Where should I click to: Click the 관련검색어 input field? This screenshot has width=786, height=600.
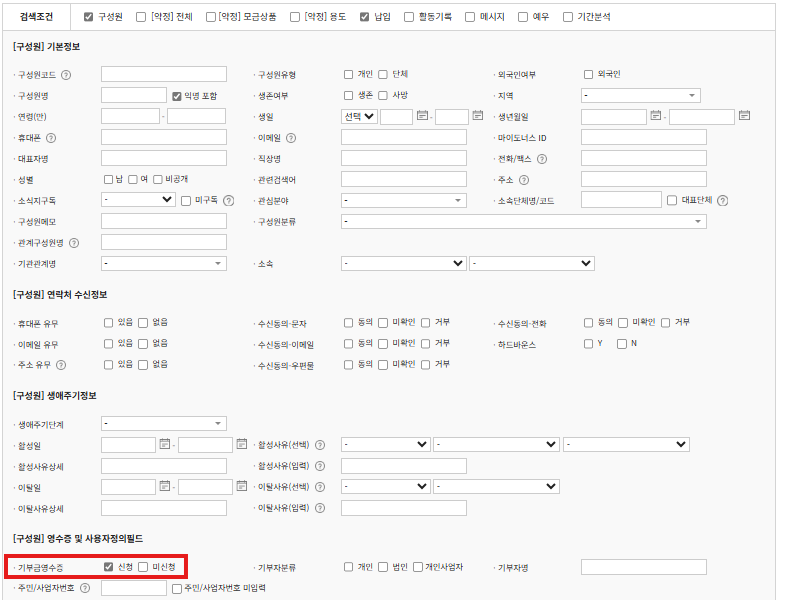[404, 179]
